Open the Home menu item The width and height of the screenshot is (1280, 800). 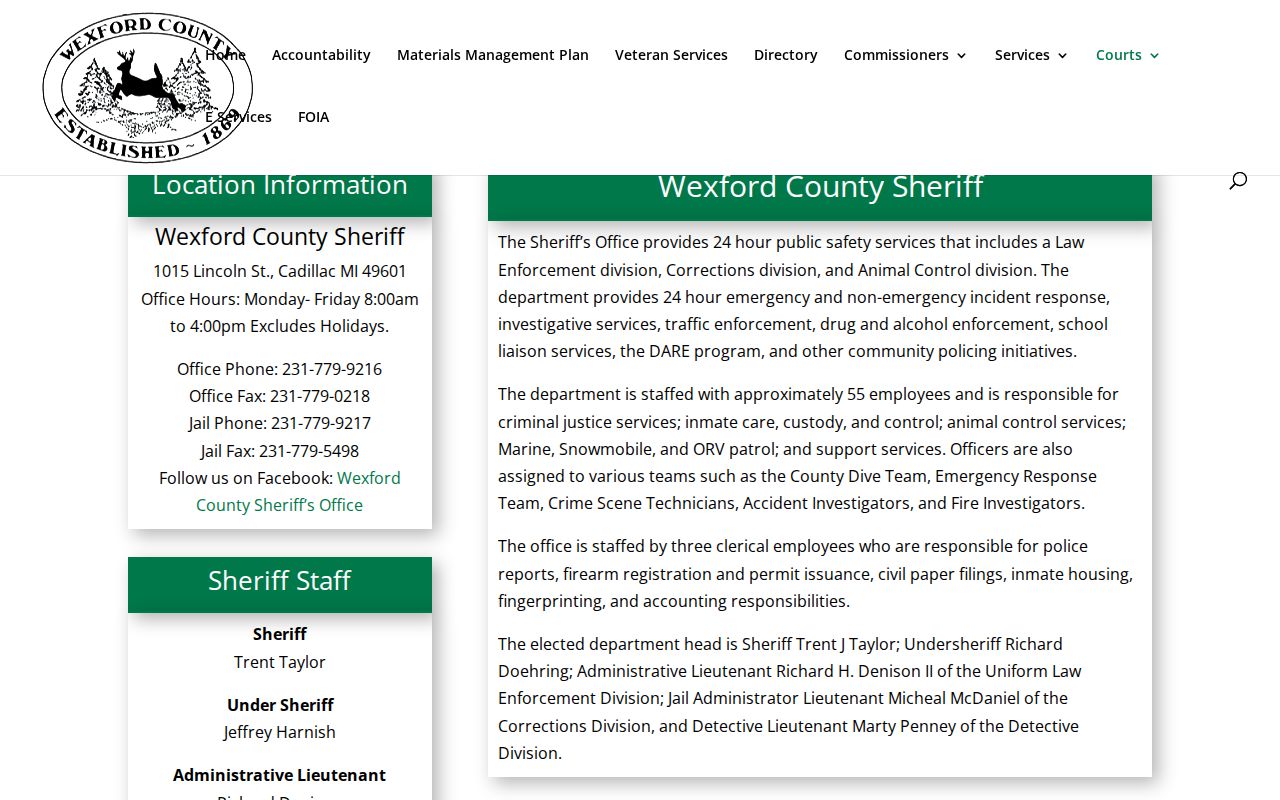tap(225, 55)
